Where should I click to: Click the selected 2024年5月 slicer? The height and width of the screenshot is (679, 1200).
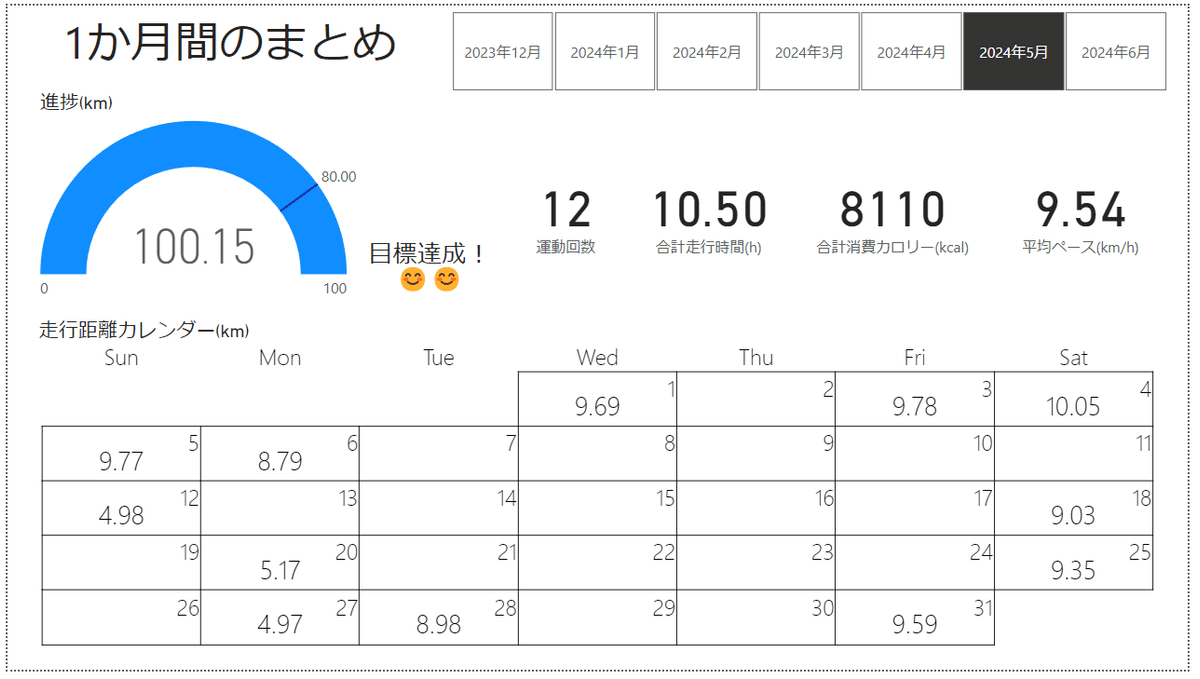point(1013,52)
